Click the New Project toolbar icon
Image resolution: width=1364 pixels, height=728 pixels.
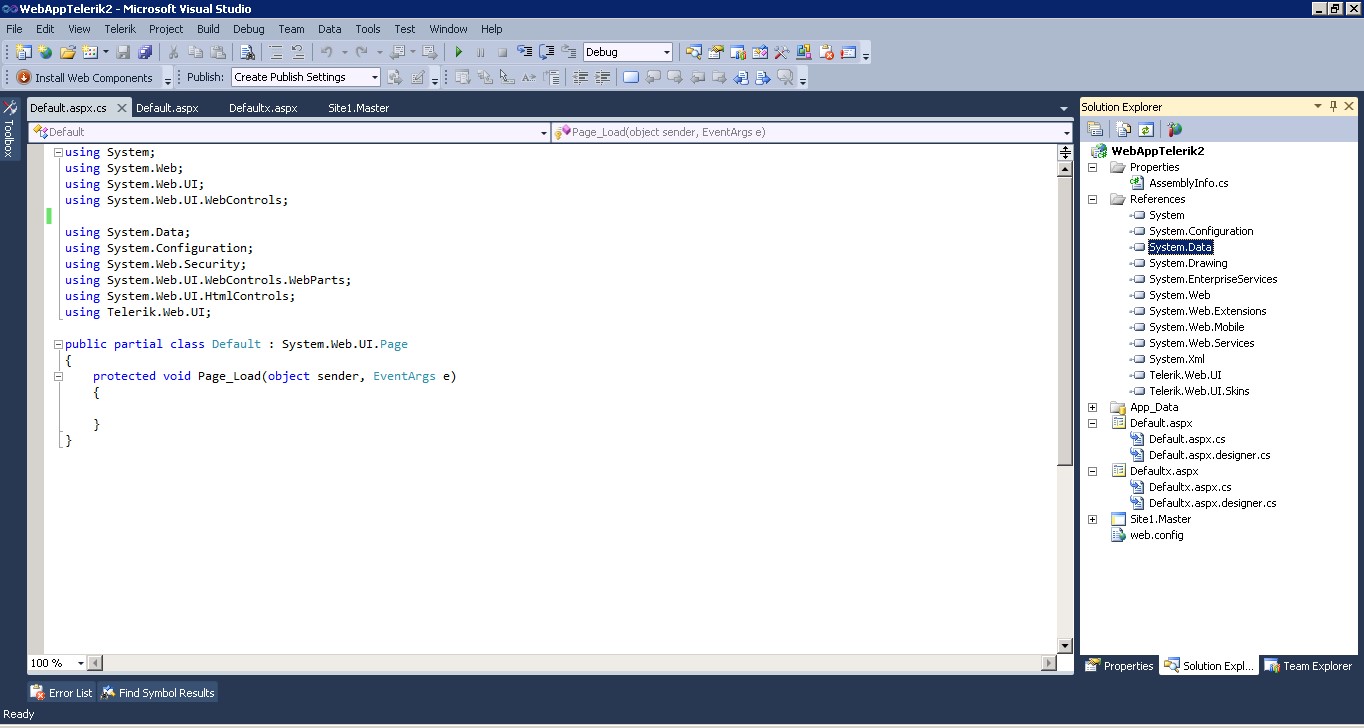point(24,52)
